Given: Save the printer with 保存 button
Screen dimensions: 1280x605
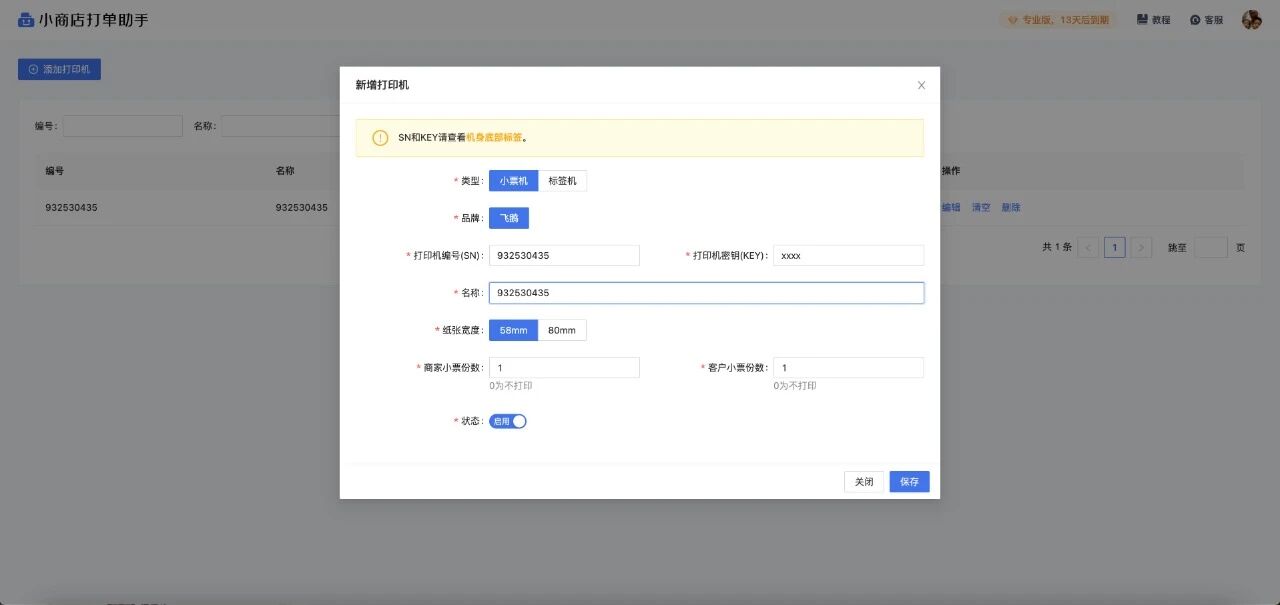Looking at the screenshot, I should coord(908,481).
